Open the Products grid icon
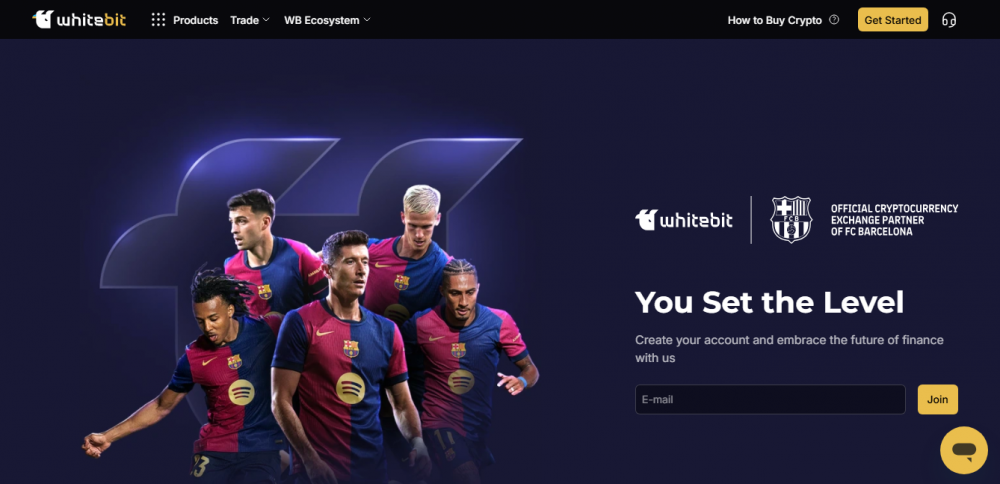The height and width of the screenshot is (484, 1000). 158,20
